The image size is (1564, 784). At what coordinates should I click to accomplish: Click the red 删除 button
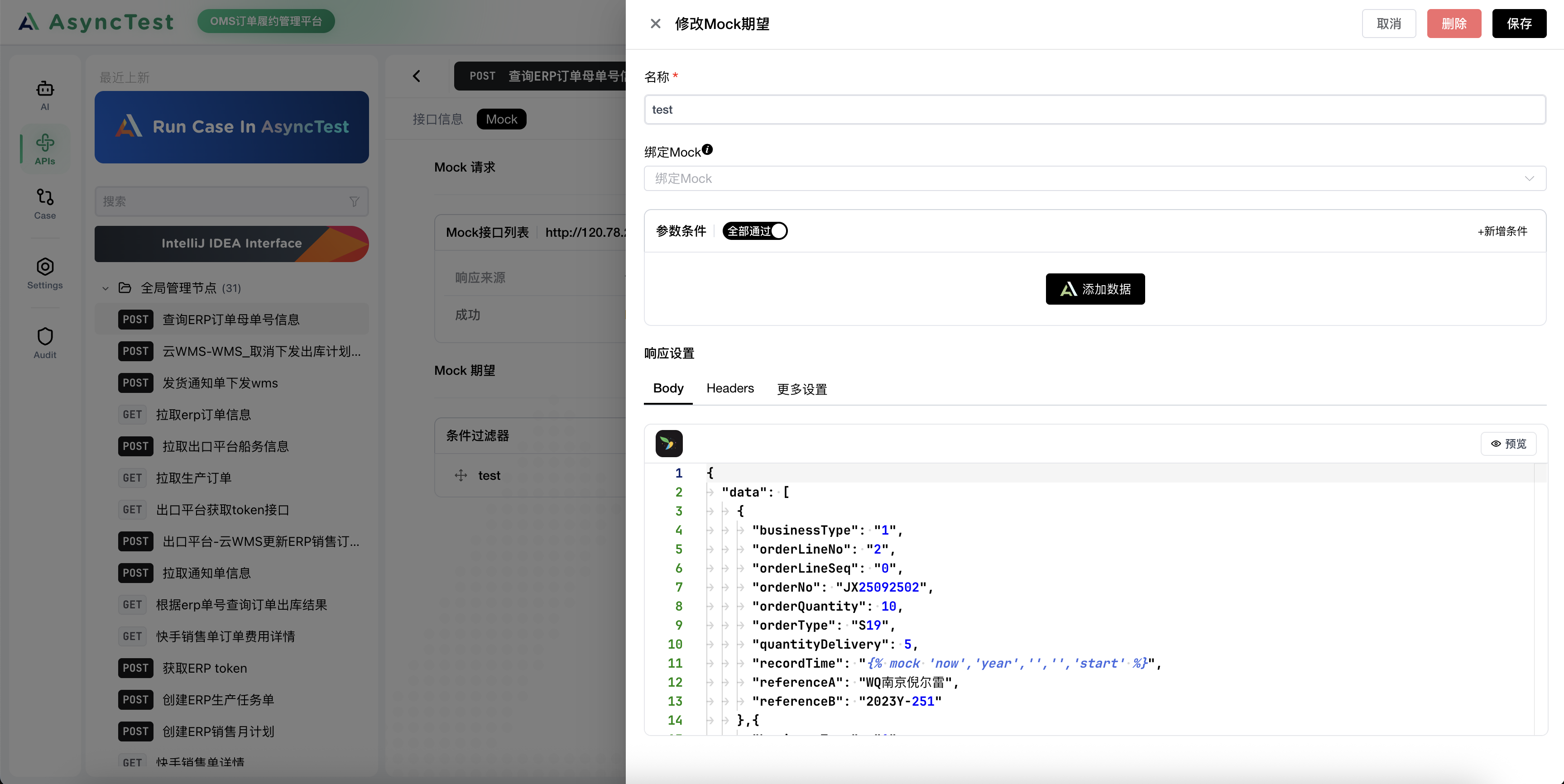click(1454, 24)
